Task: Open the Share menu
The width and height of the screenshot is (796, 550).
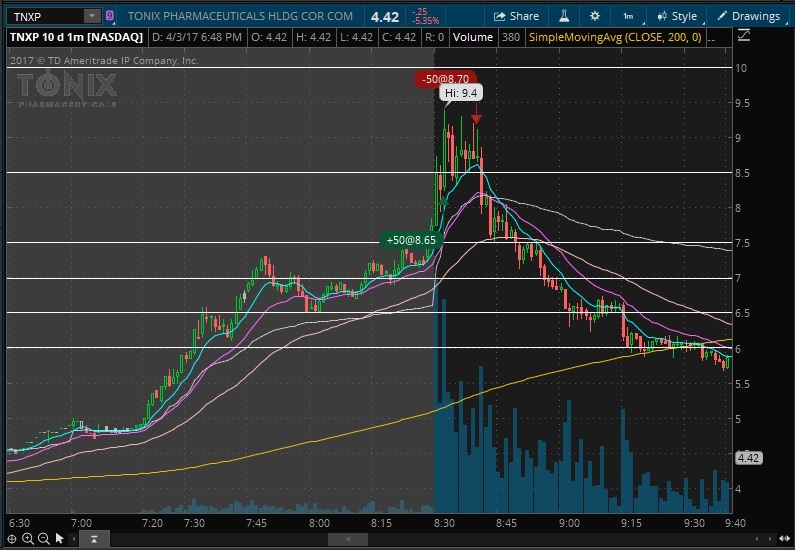Action: click(x=516, y=16)
